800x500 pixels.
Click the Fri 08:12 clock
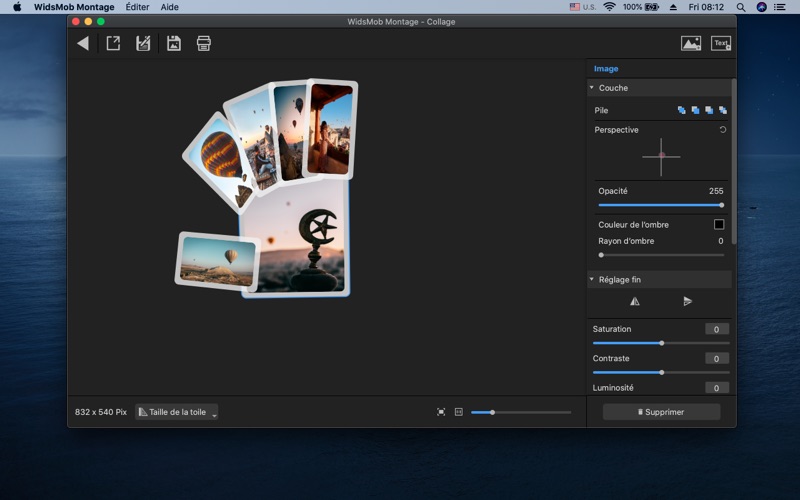[x=706, y=7]
